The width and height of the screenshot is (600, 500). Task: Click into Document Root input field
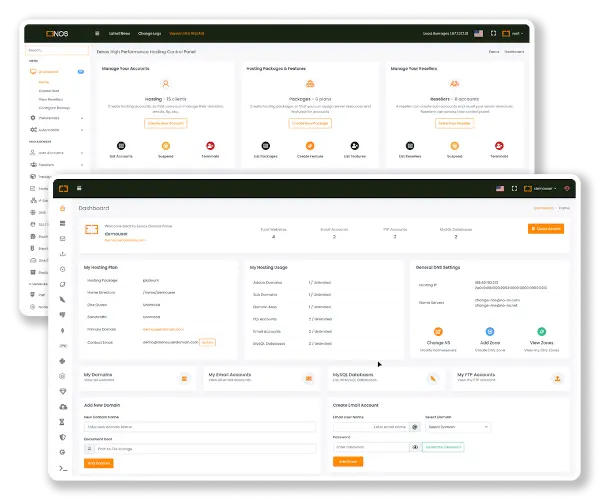[206, 449]
